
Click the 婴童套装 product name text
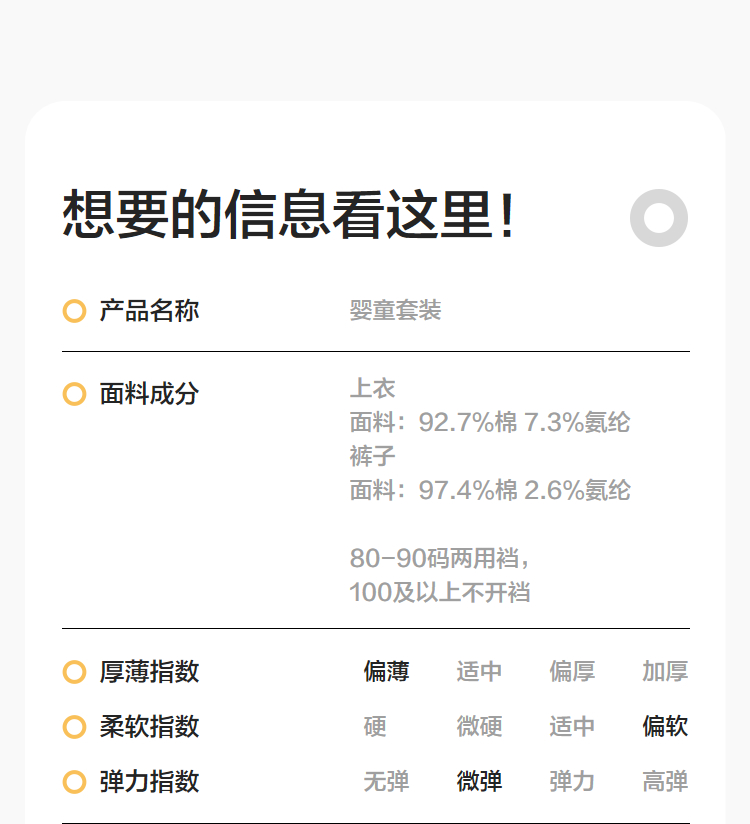[395, 311]
